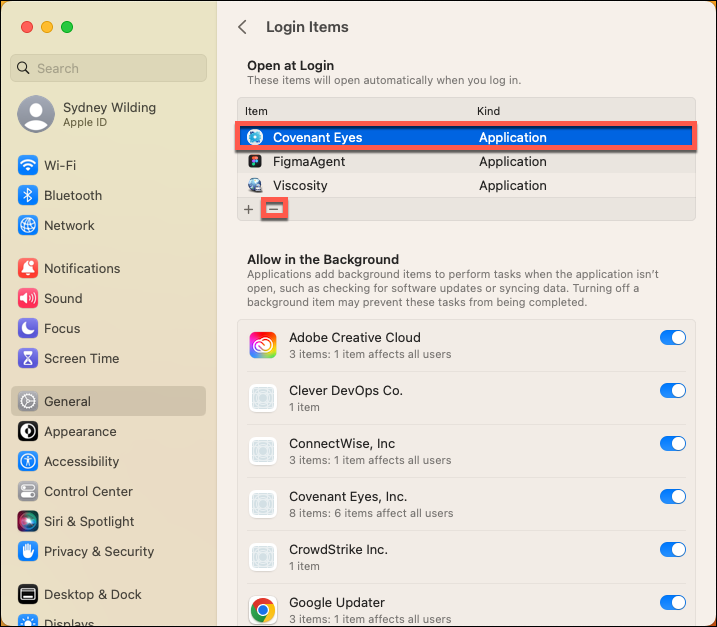717x627 pixels.
Task: Open Privacy & Security settings
Action: (x=108, y=551)
